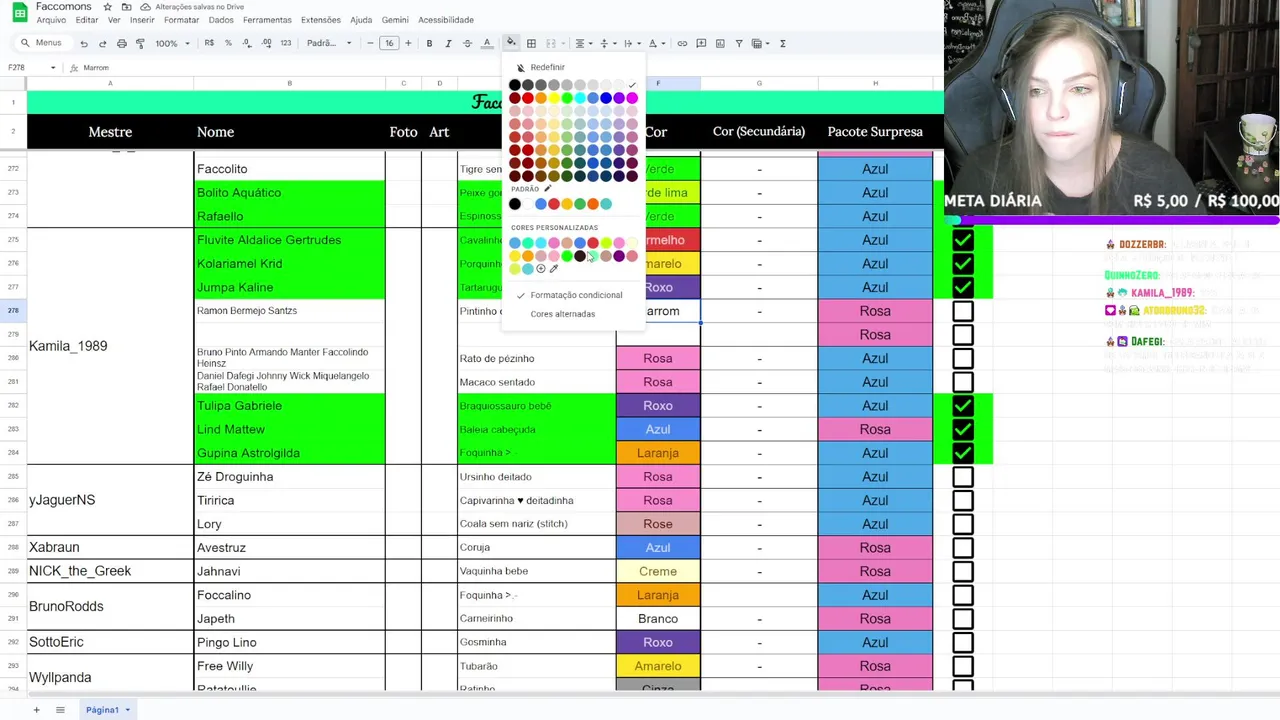
Task: Apply currency format with the R$ button
Action: pos(209,43)
